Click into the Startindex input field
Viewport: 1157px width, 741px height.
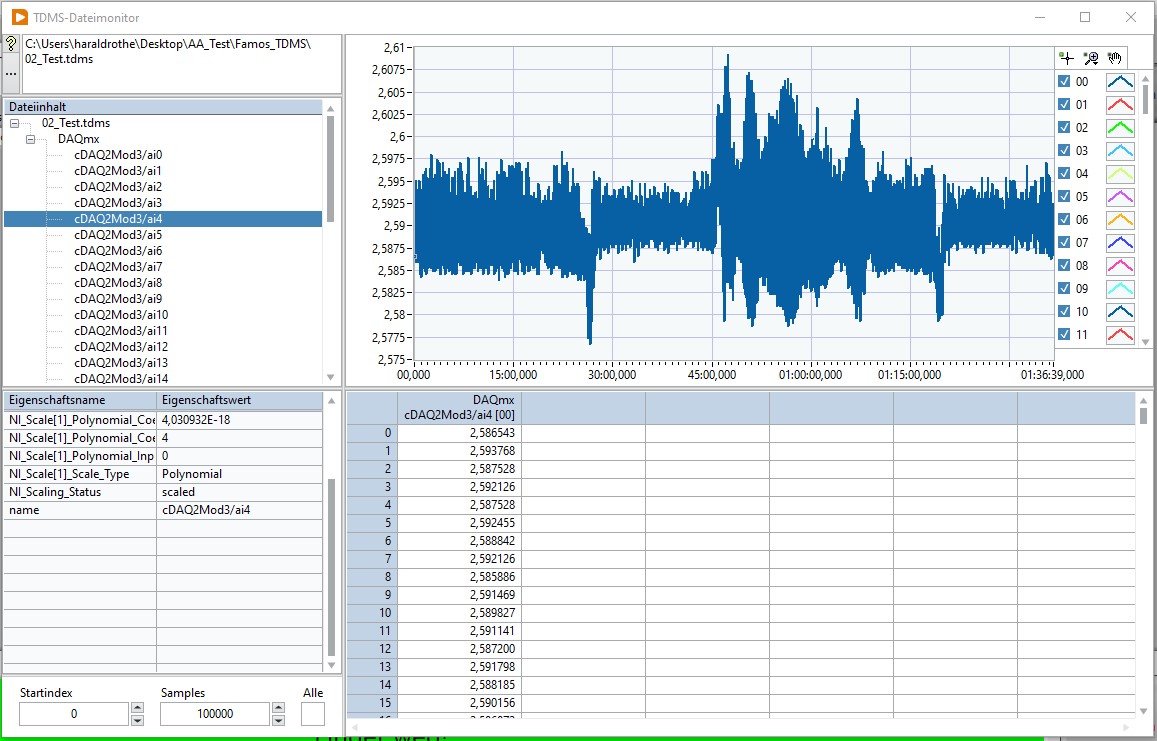[73, 714]
